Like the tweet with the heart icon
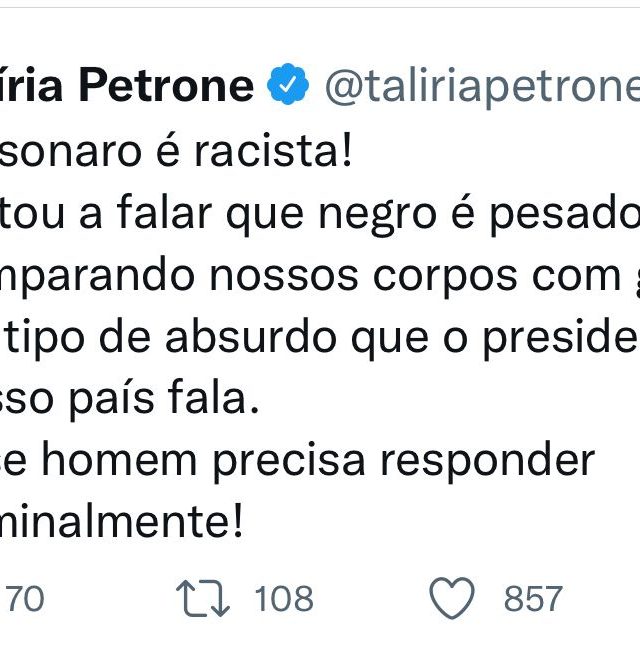640x657 pixels. point(452,598)
